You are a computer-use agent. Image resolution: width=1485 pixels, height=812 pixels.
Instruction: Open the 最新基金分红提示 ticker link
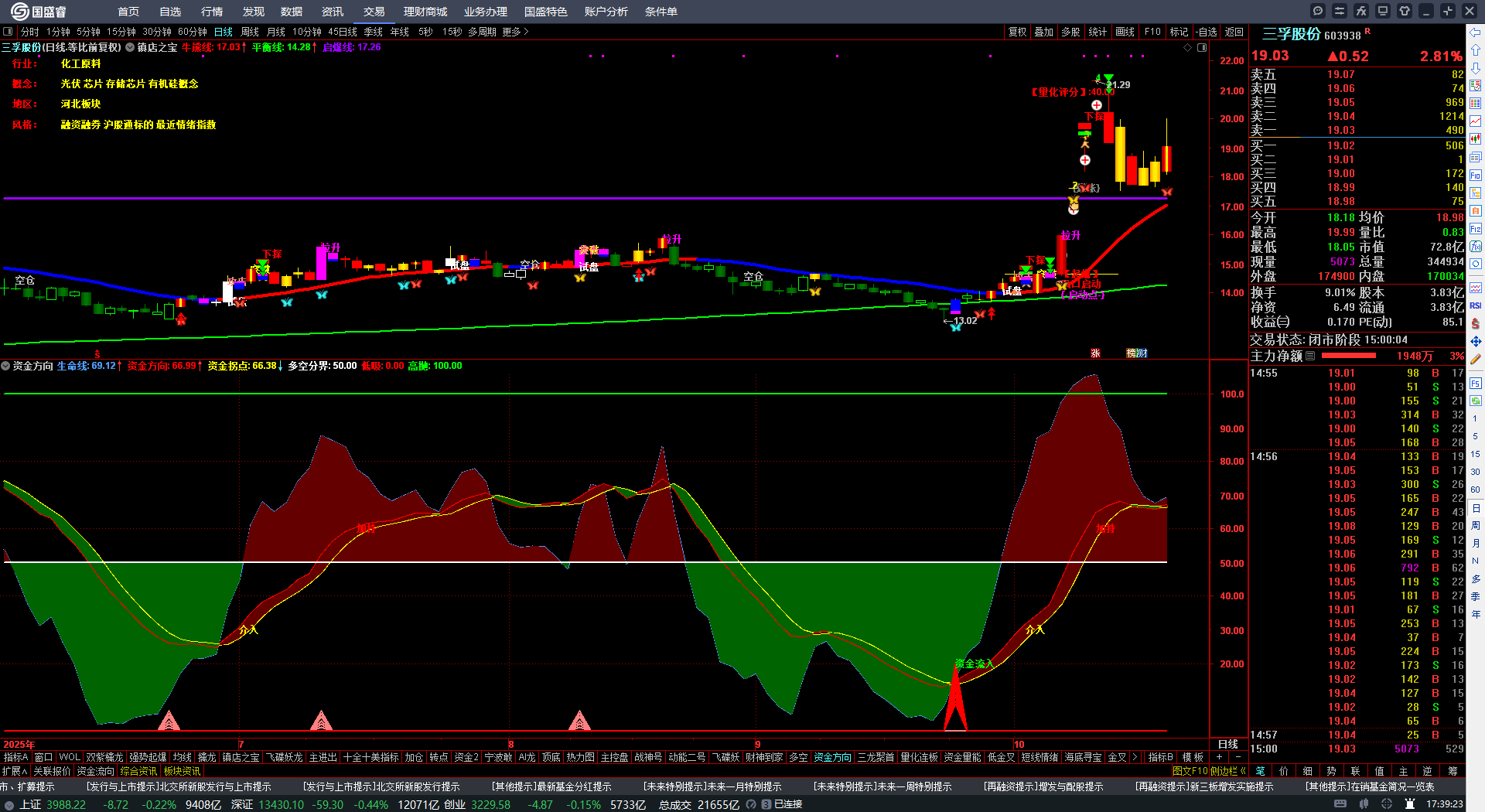click(551, 786)
